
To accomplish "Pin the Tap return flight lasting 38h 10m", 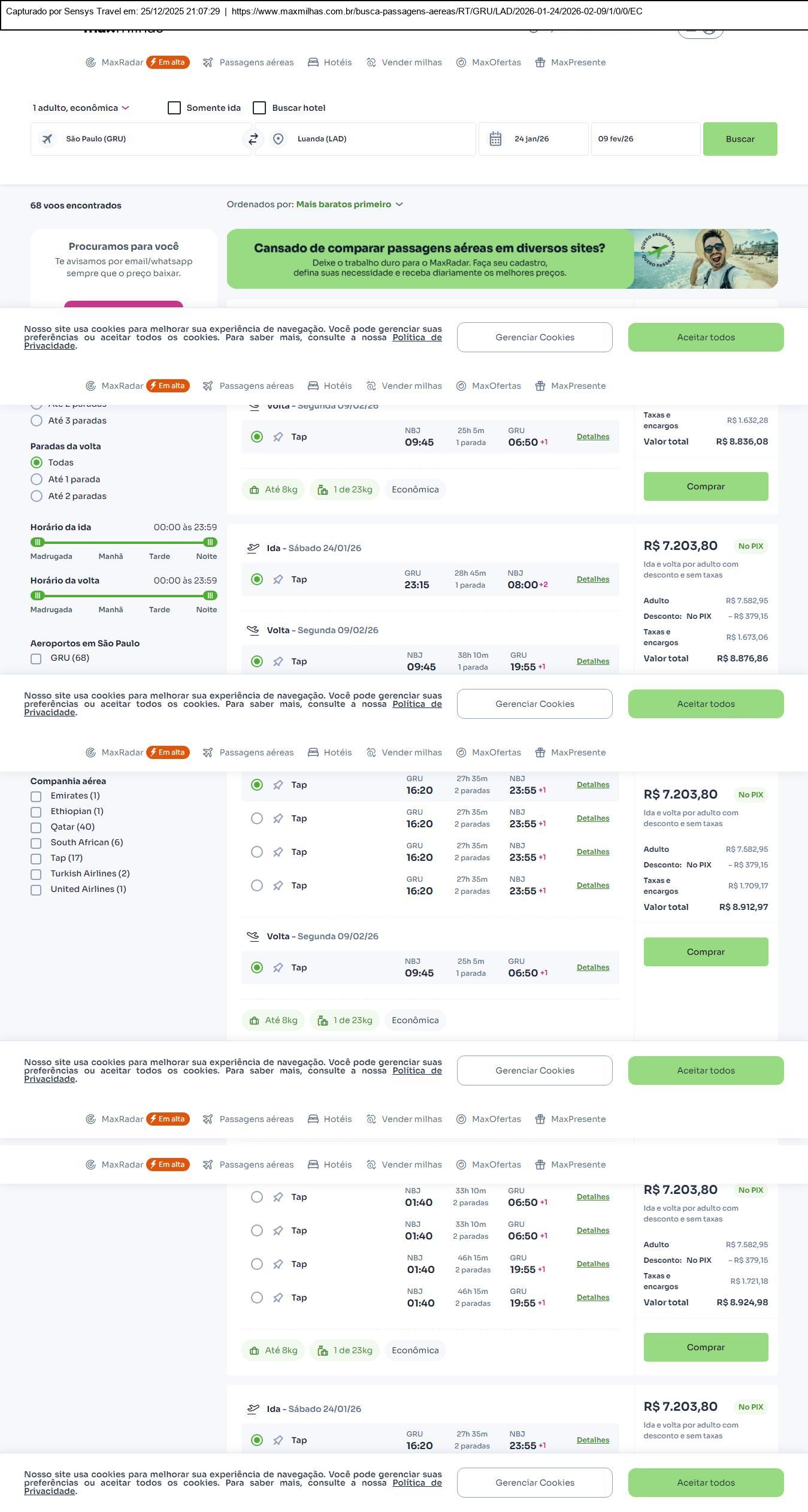I will 278,661.
